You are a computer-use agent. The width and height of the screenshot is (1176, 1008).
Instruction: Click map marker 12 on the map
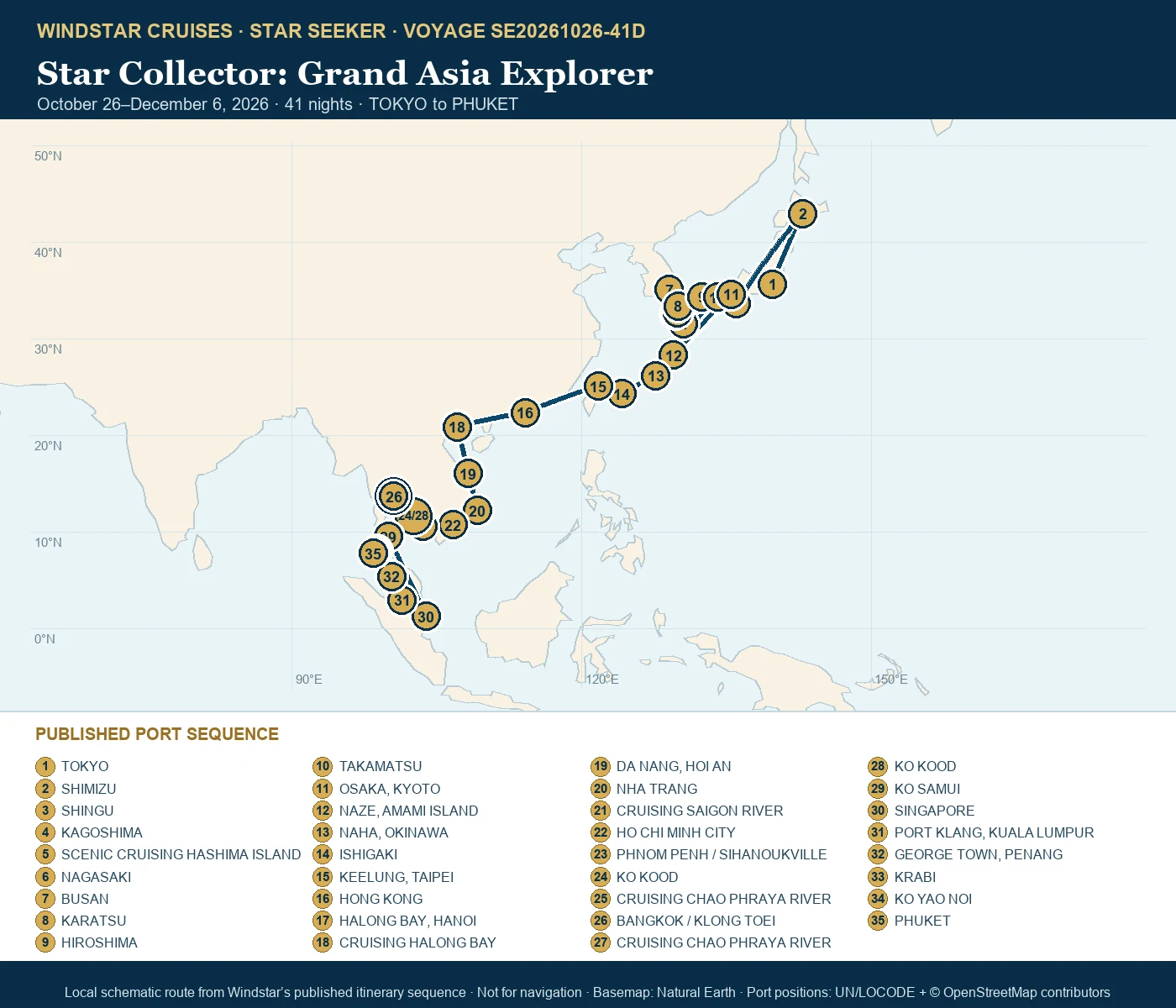coord(673,355)
